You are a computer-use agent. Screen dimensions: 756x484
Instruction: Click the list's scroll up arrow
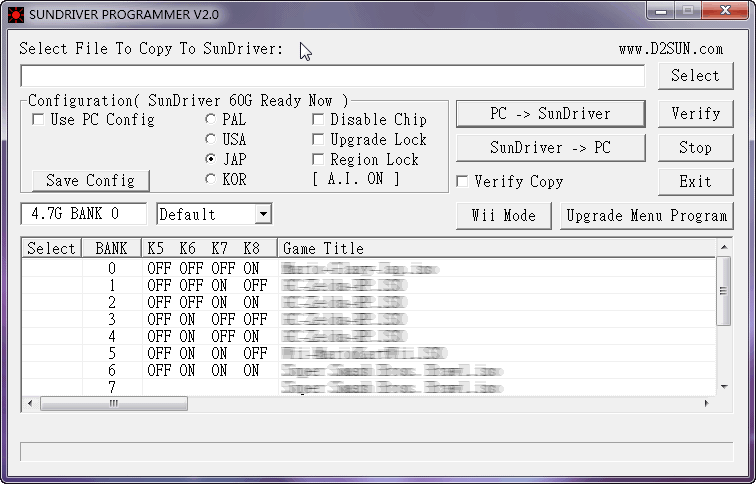coord(724,247)
